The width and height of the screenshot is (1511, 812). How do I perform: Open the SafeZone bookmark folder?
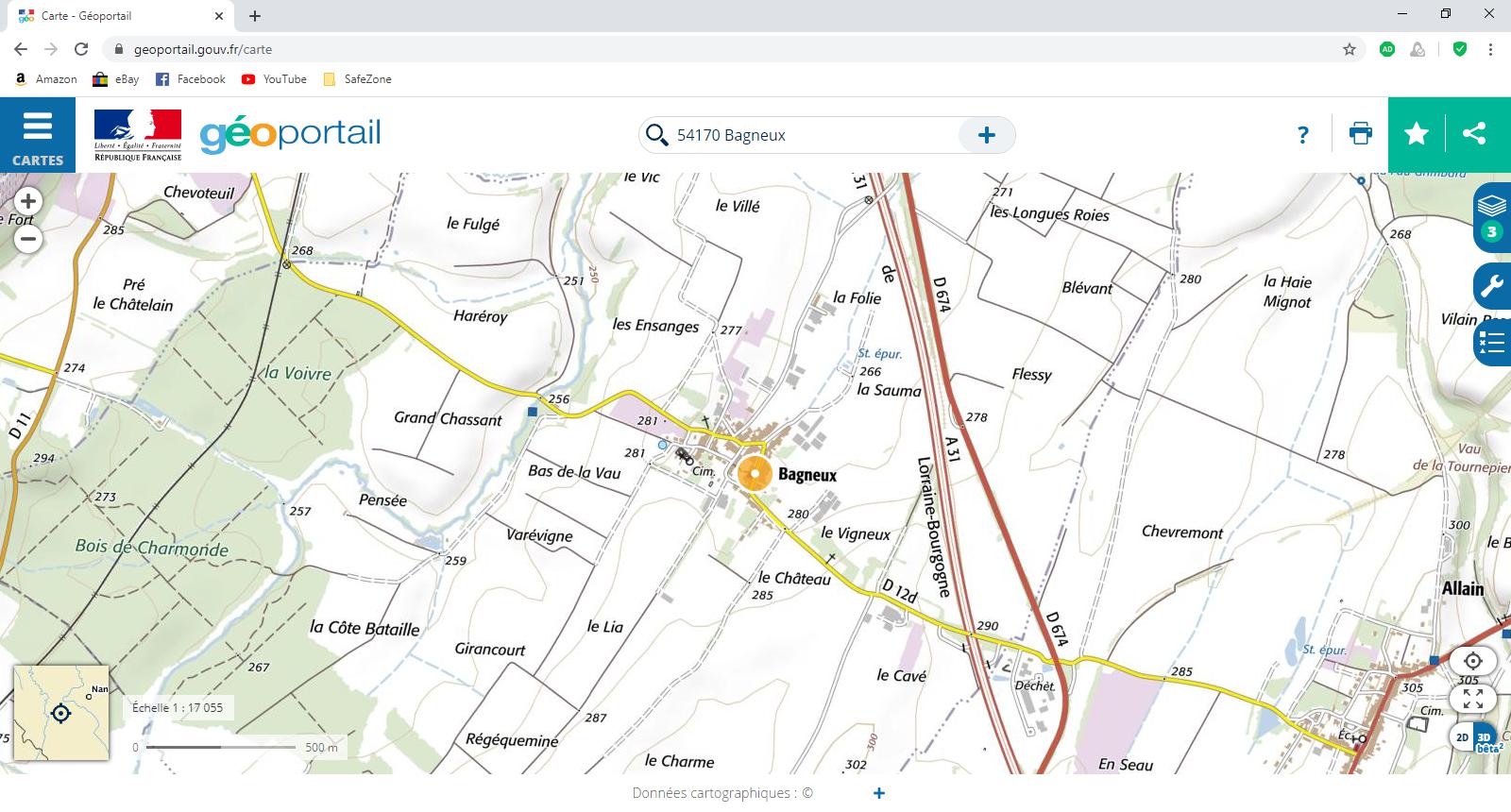tap(357, 79)
